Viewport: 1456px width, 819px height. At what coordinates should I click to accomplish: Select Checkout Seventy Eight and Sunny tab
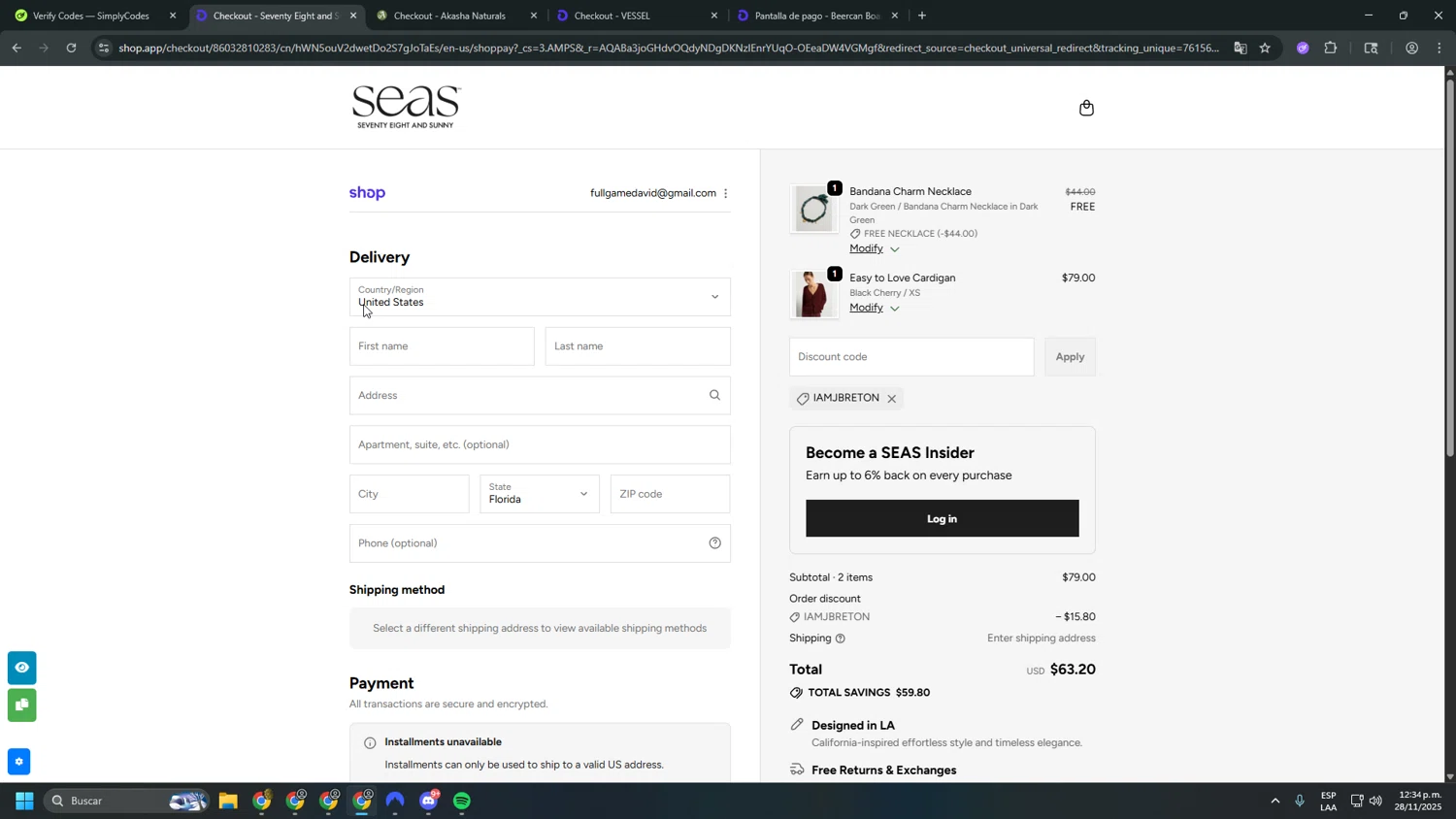(x=275, y=16)
